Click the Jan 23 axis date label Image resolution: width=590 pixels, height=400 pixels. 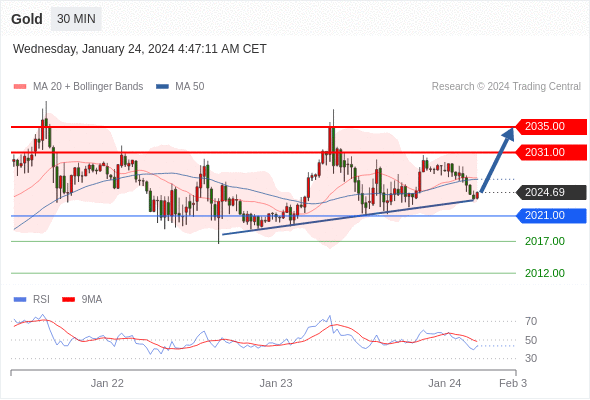(x=276, y=383)
